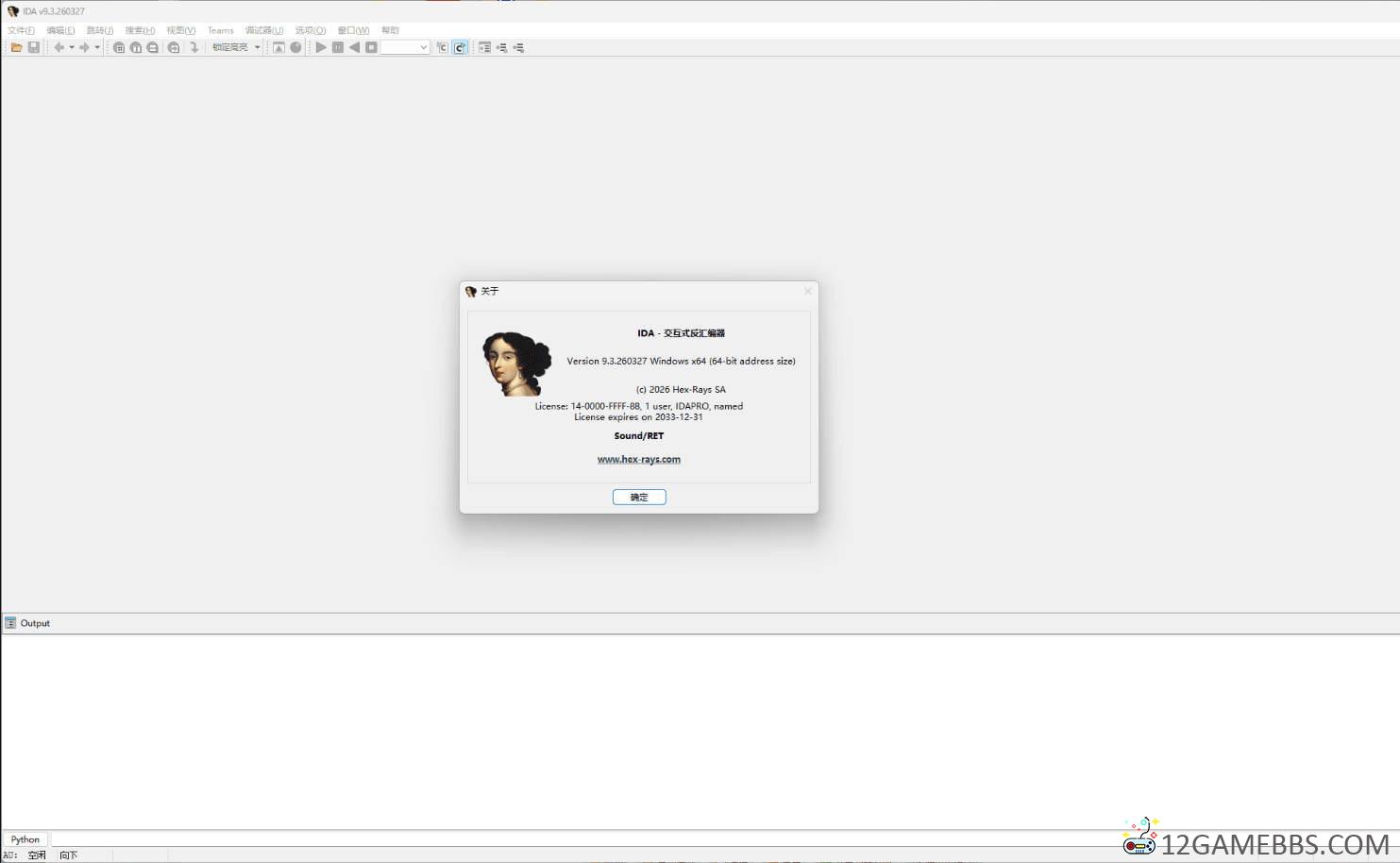
Task: Open the 文件(F) menu
Action: (21, 30)
